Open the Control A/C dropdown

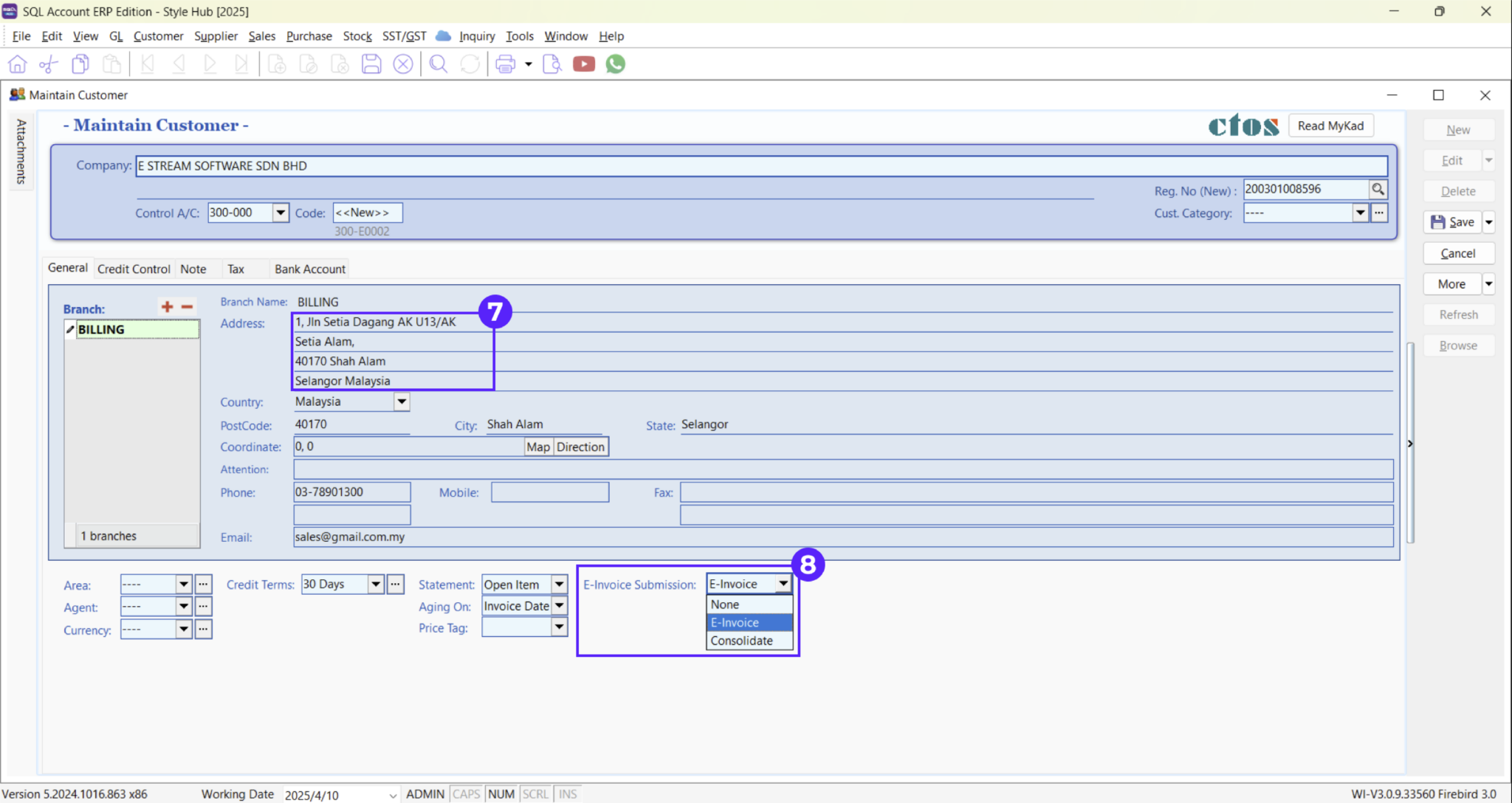(x=280, y=213)
